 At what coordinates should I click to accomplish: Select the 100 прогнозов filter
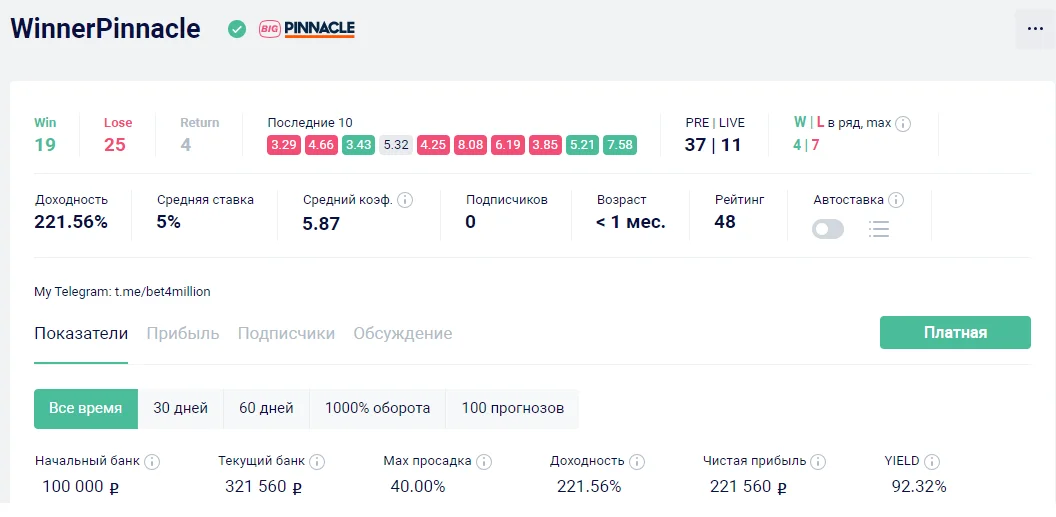tap(513, 409)
